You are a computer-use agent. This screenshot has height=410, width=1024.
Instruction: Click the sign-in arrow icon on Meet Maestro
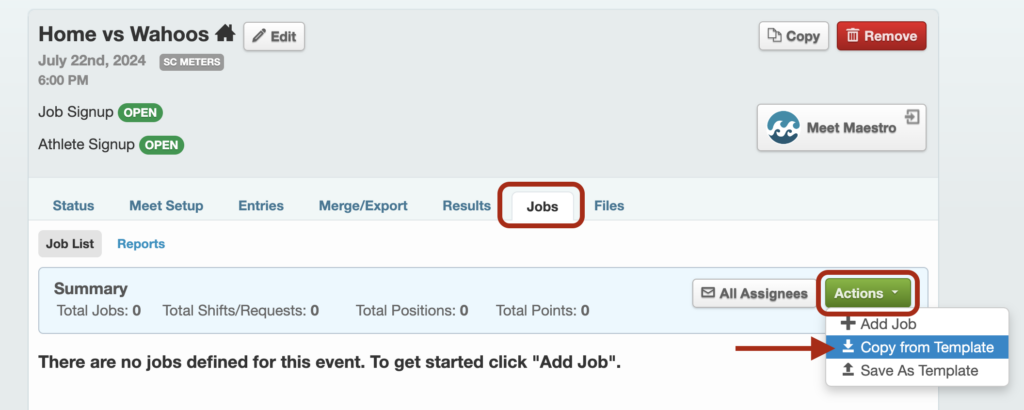(912, 117)
